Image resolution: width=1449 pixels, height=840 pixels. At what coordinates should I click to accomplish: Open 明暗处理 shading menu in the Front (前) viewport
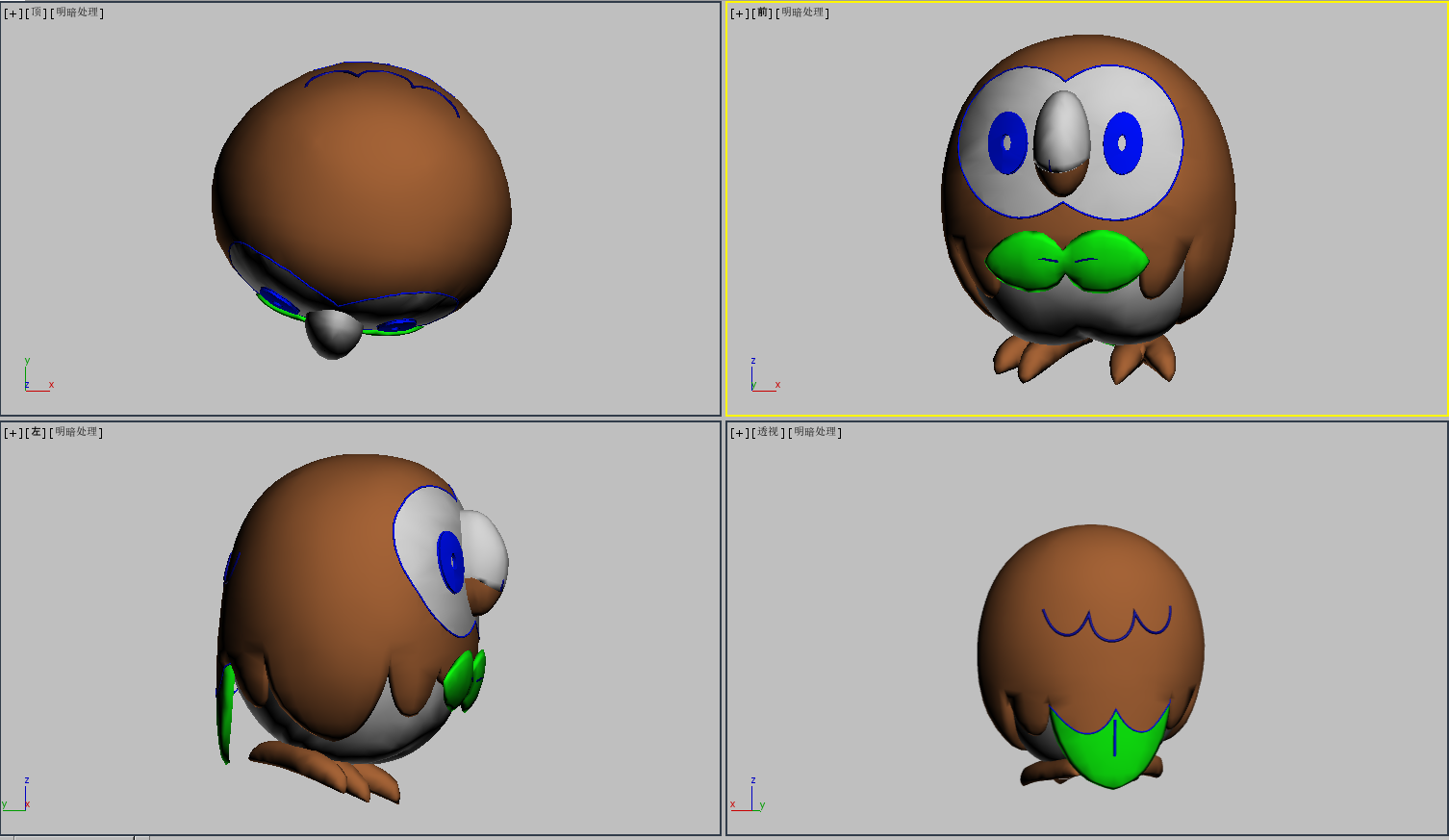click(803, 13)
